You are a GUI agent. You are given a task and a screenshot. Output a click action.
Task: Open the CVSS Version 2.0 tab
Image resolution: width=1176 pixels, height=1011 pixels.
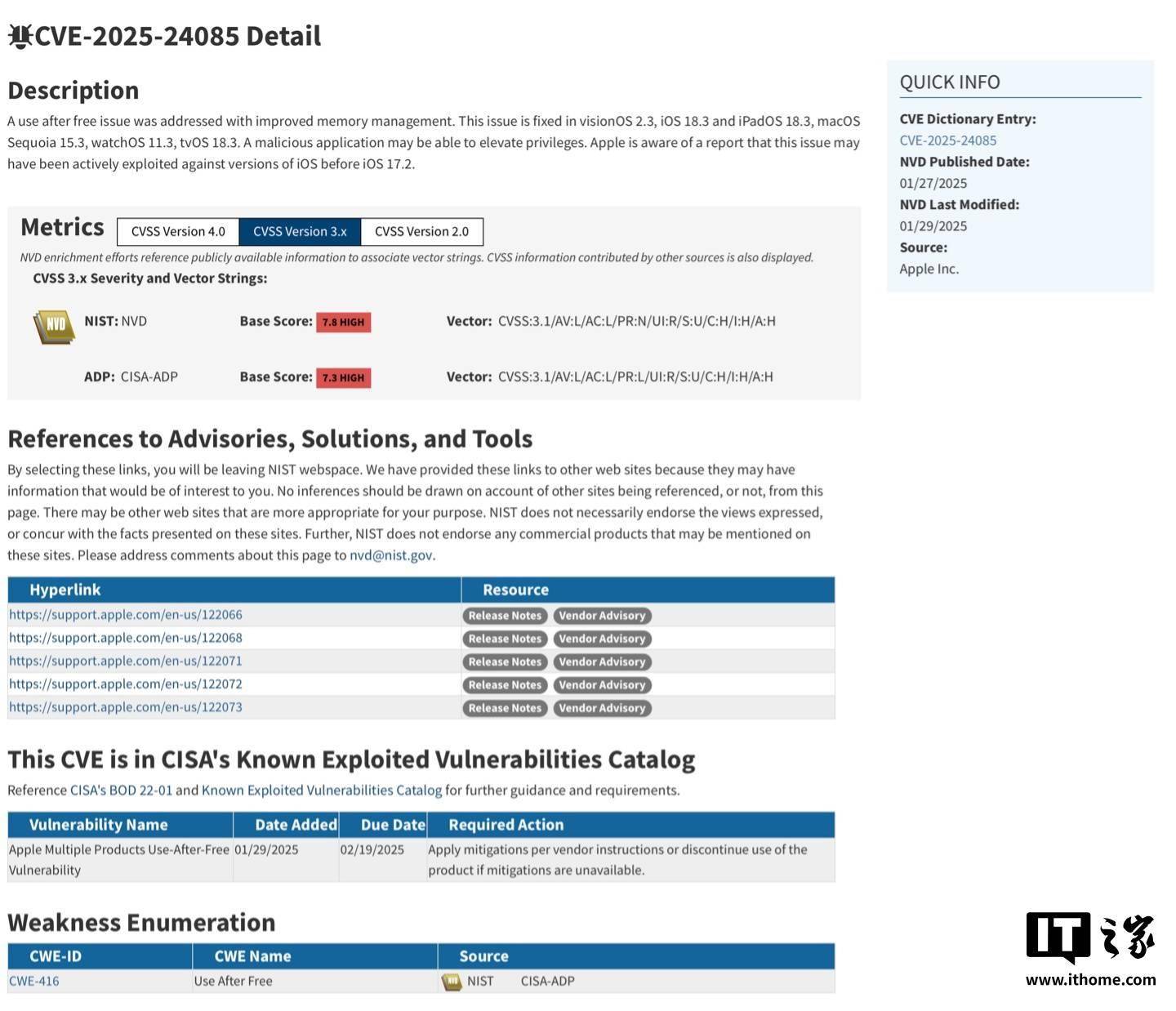pyautogui.click(x=421, y=232)
